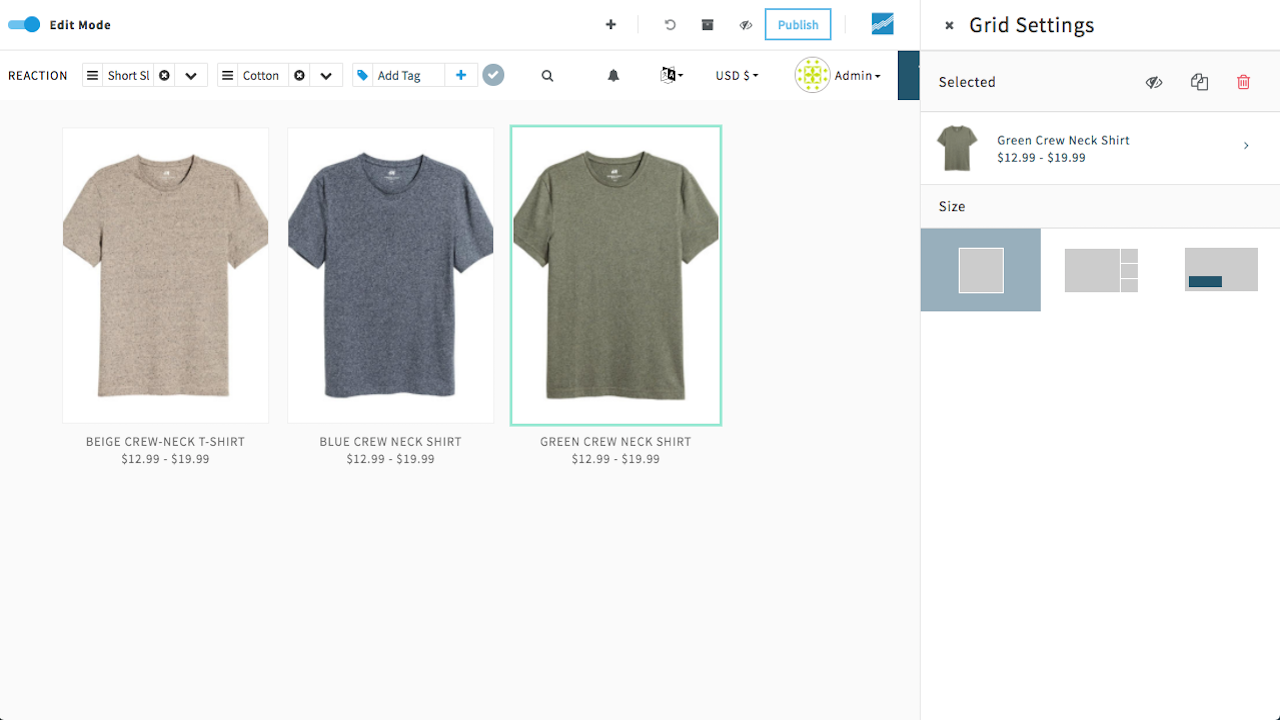Remove the Cotton tag

point(299,76)
